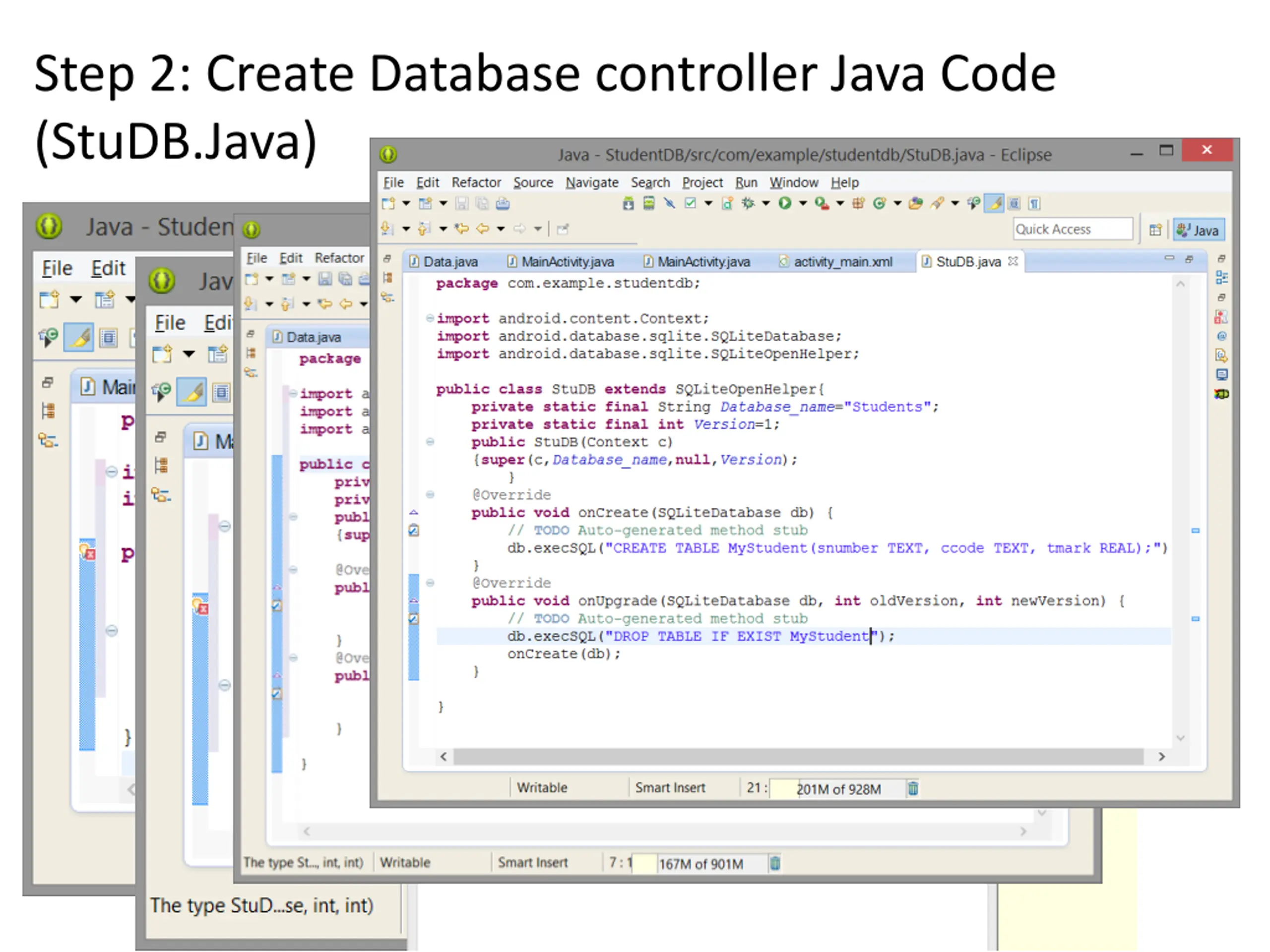The image size is (1270, 952).
Task: Click the Last Edit Location arrow icon
Action: click(461, 229)
